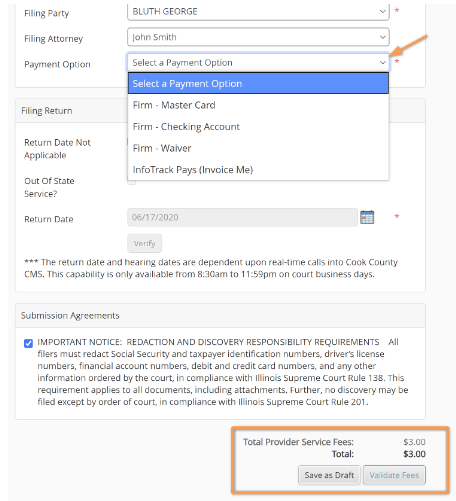Collapse the Payment Option dropdown chevron
Screen dimensions: 456x501
point(382,63)
